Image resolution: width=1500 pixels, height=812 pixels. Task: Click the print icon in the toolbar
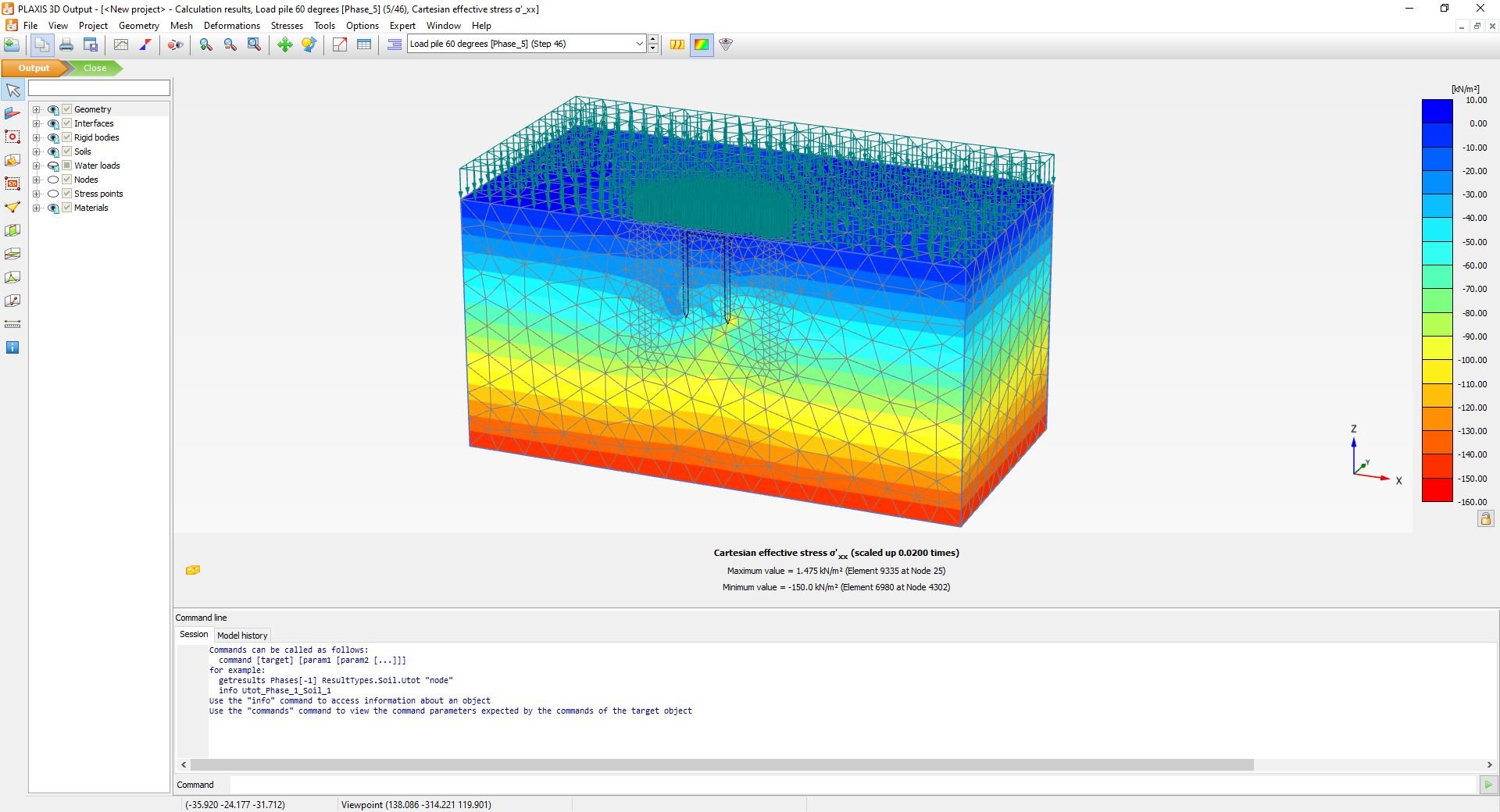66,45
